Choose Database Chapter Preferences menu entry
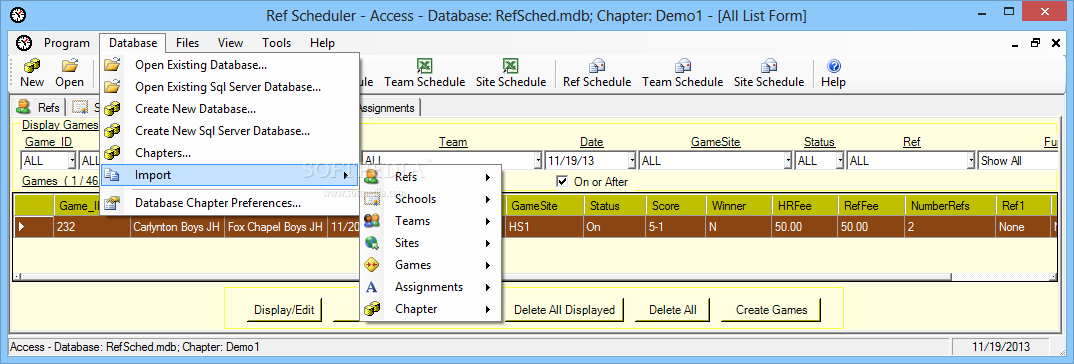Image resolution: width=1074 pixels, height=364 pixels. [229, 203]
